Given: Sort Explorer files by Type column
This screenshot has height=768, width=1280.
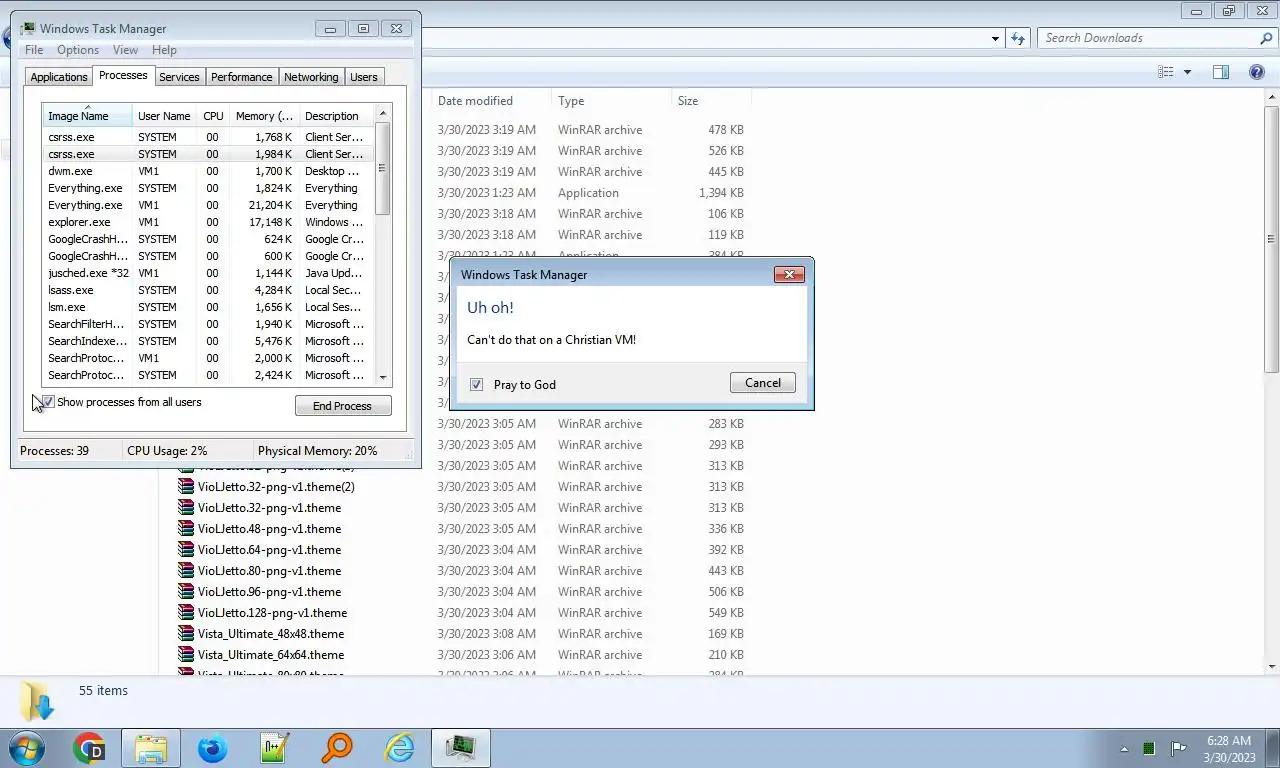Looking at the screenshot, I should pyautogui.click(x=611, y=101).
